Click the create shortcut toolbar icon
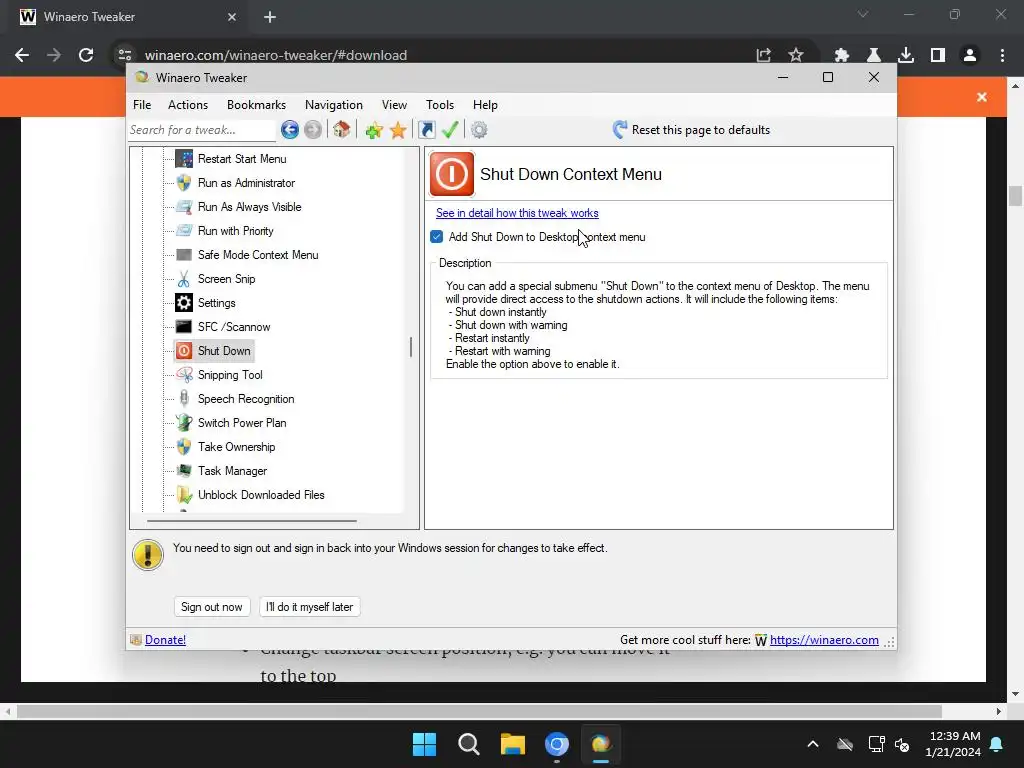1024x768 pixels. pyautogui.click(x=426, y=130)
